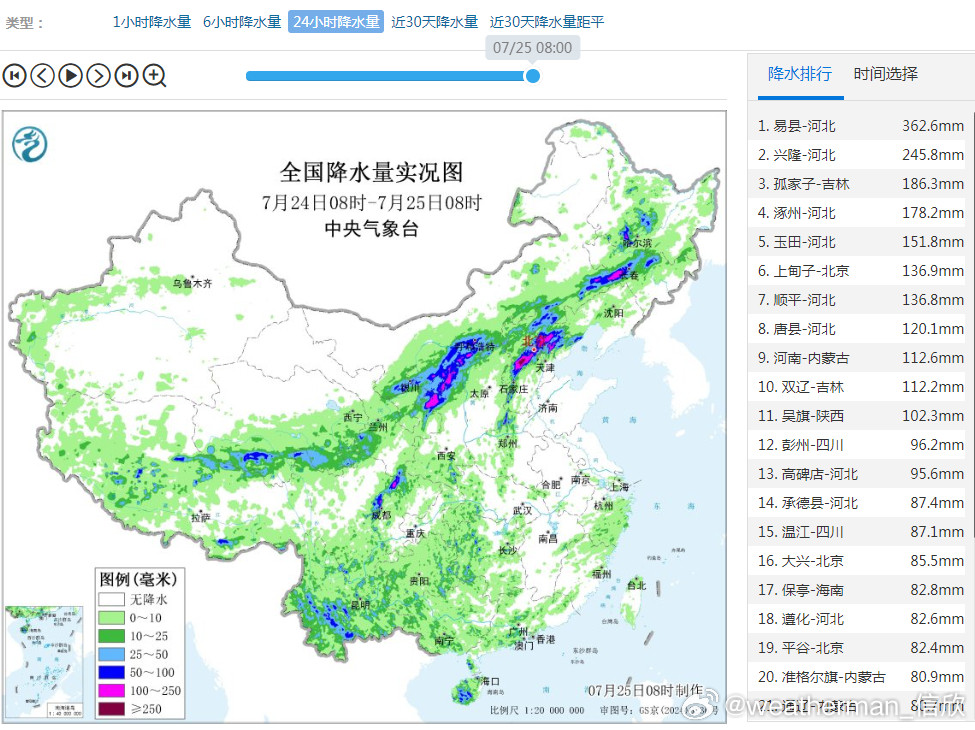Viewport: 975px width, 730px height.
Task: Select ranking row 高碑店-河北
Action: (858, 474)
